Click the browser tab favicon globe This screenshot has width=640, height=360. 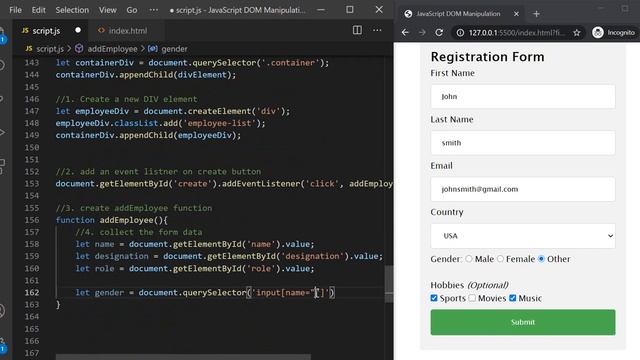click(x=408, y=14)
